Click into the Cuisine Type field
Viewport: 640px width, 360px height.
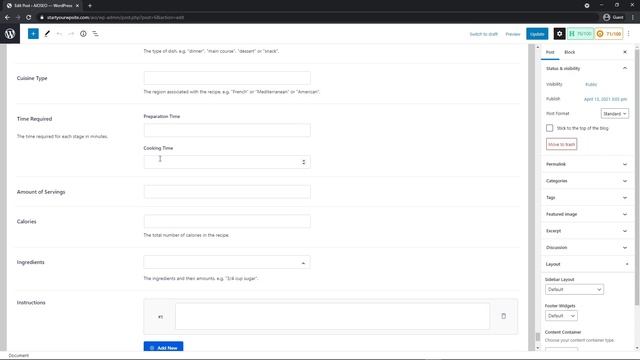click(227, 78)
